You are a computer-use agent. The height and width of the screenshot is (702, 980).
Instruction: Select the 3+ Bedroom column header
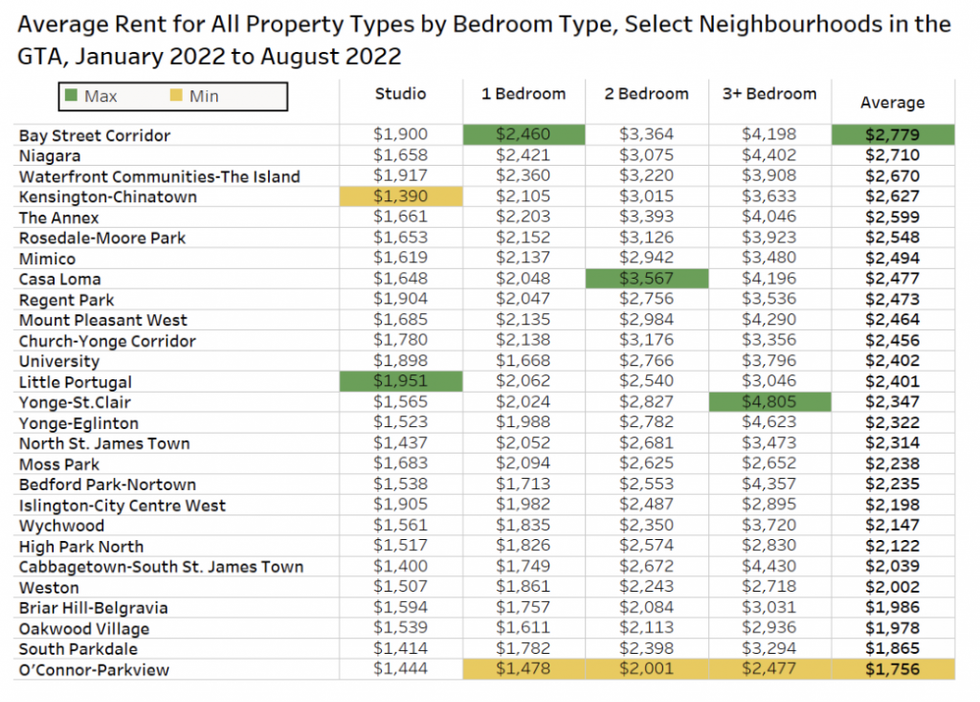tap(769, 94)
